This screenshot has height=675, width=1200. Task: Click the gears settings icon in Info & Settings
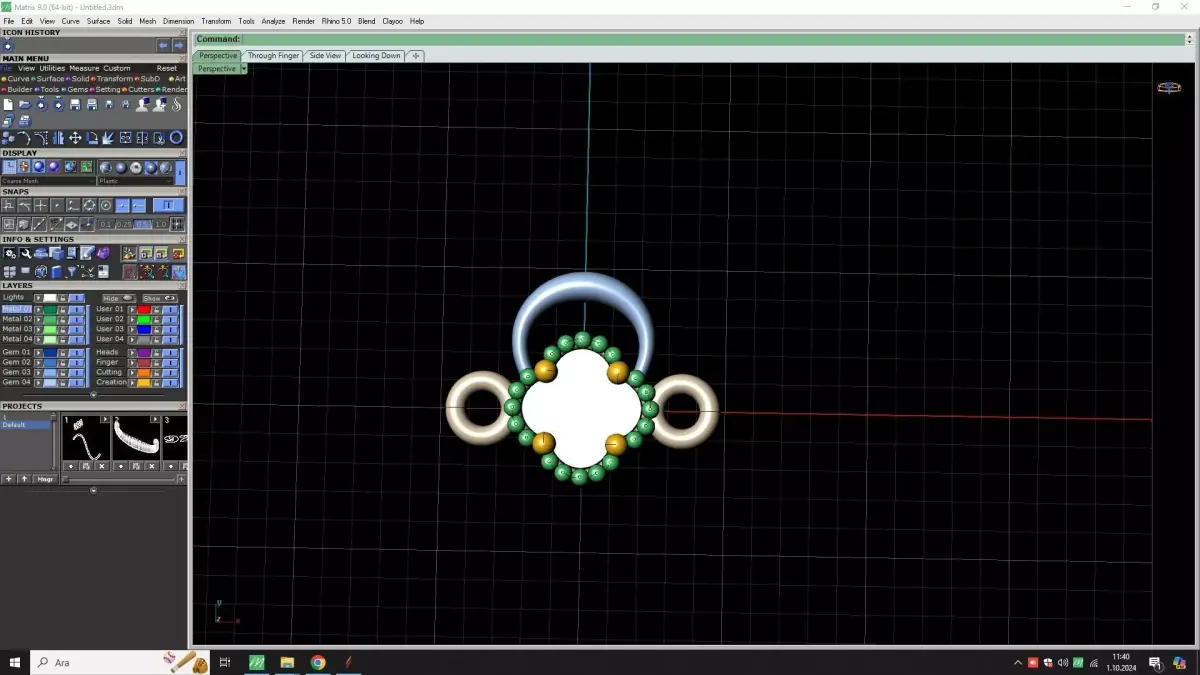(9, 252)
